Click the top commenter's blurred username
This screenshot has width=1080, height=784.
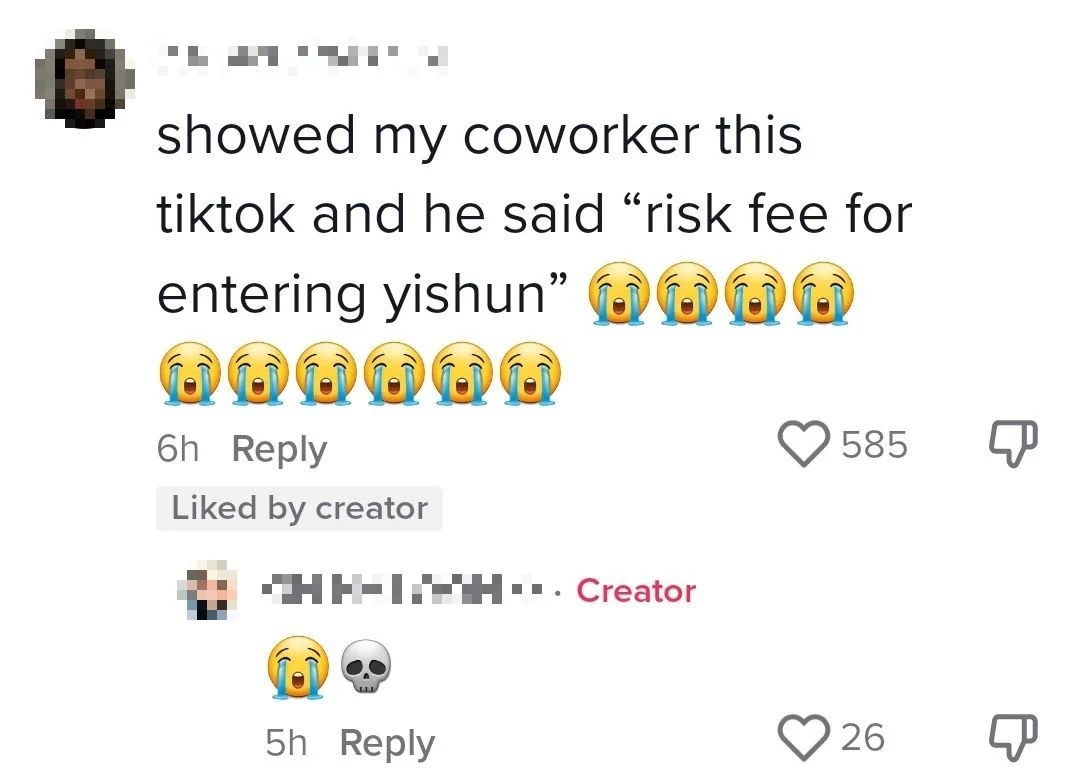302,58
